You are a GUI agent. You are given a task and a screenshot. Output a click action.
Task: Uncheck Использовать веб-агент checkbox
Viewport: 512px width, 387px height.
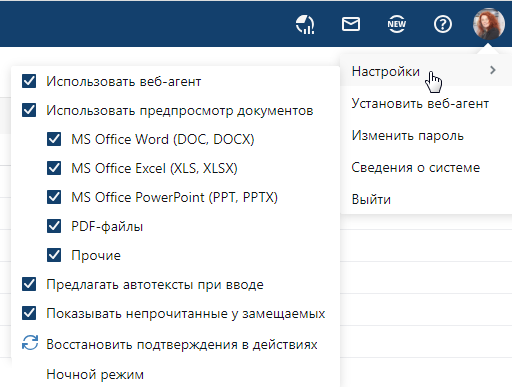coord(29,81)
